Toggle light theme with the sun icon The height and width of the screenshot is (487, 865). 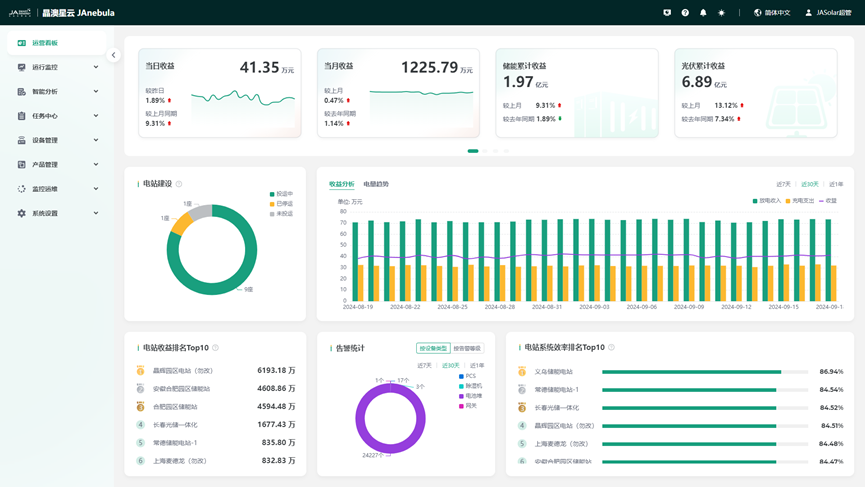[721, 13]
